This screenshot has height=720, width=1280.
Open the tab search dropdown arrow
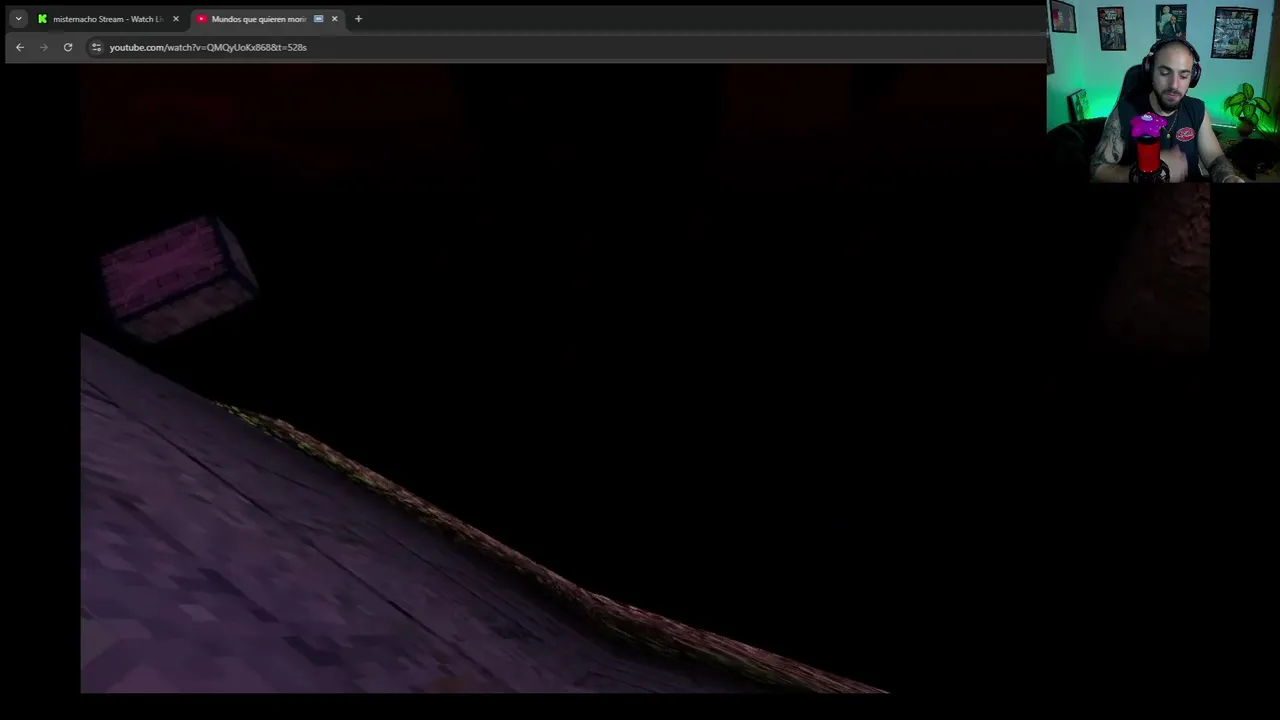[x=18, y=18]
